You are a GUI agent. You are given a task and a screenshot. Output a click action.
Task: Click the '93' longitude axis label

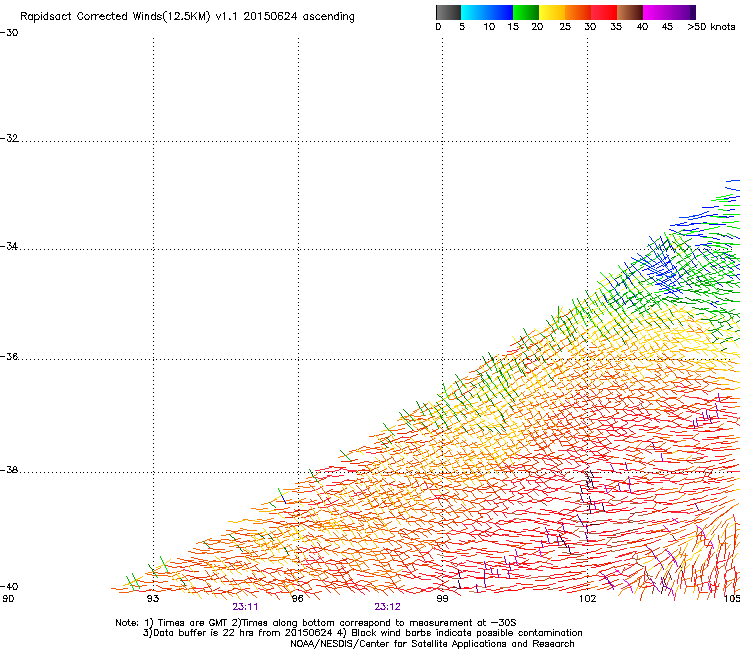[153, 599]
